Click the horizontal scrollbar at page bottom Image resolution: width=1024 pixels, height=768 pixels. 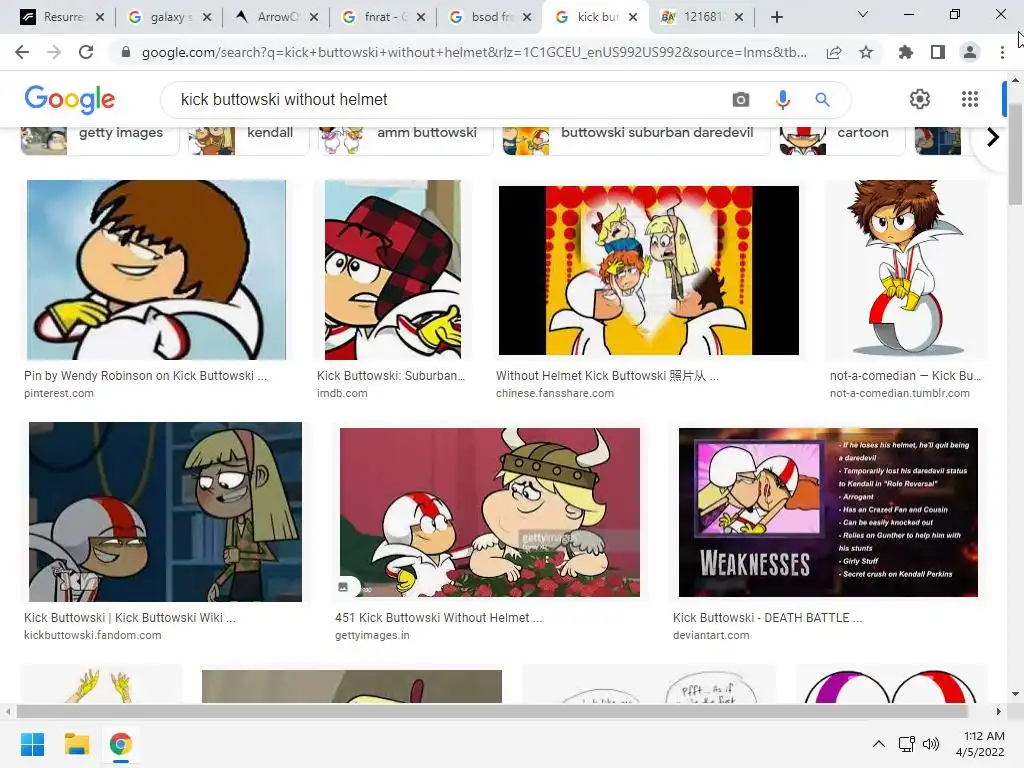pyautogui.click(x=492, y=711)
